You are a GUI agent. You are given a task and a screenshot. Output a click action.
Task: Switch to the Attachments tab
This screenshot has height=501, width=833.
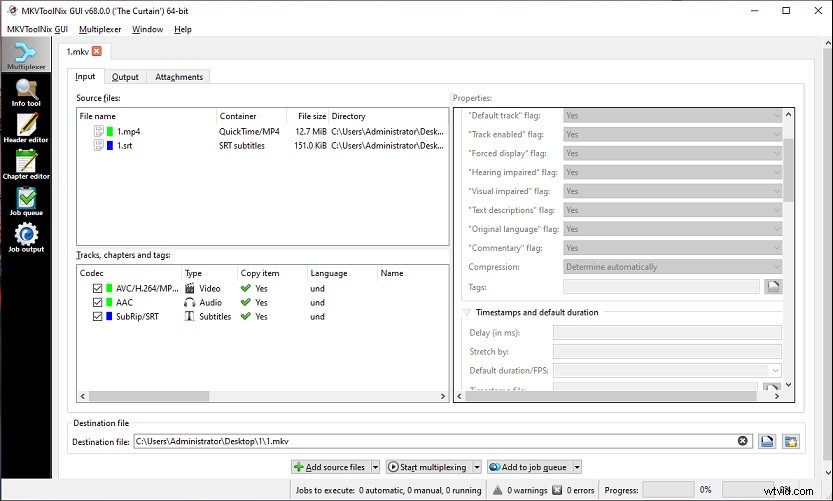(178, 77)
